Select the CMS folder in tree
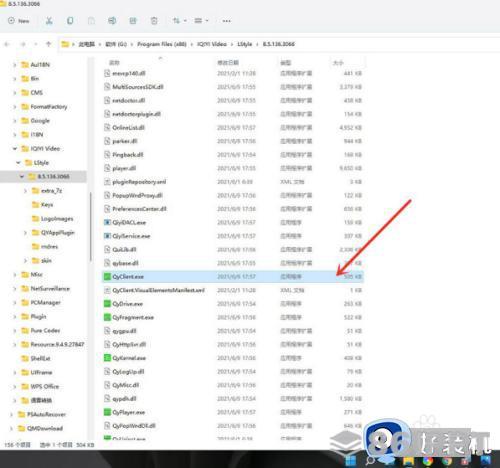500x468 pixels. point(32,93)
